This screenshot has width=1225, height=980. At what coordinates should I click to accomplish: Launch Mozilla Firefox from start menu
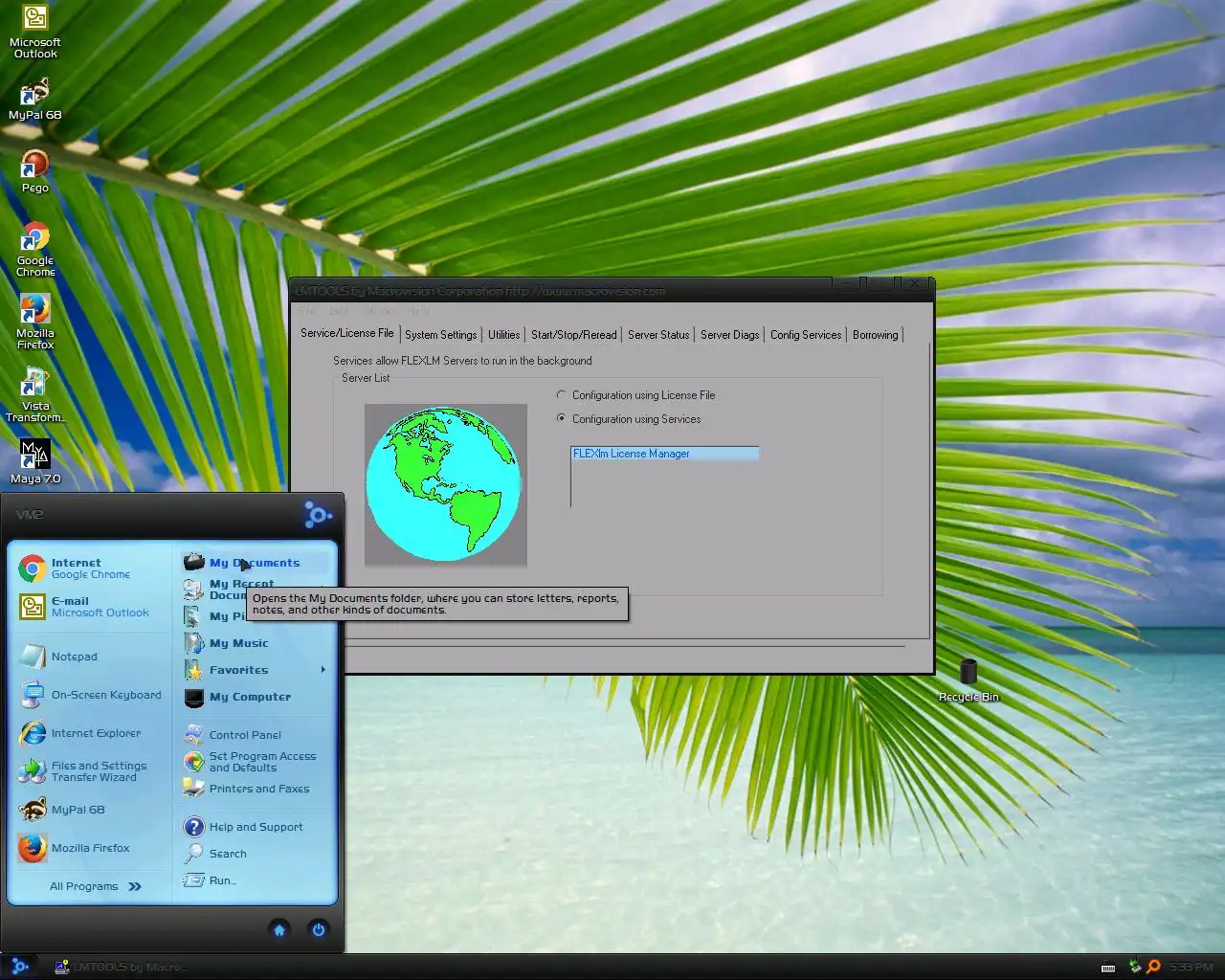point(90,848)
